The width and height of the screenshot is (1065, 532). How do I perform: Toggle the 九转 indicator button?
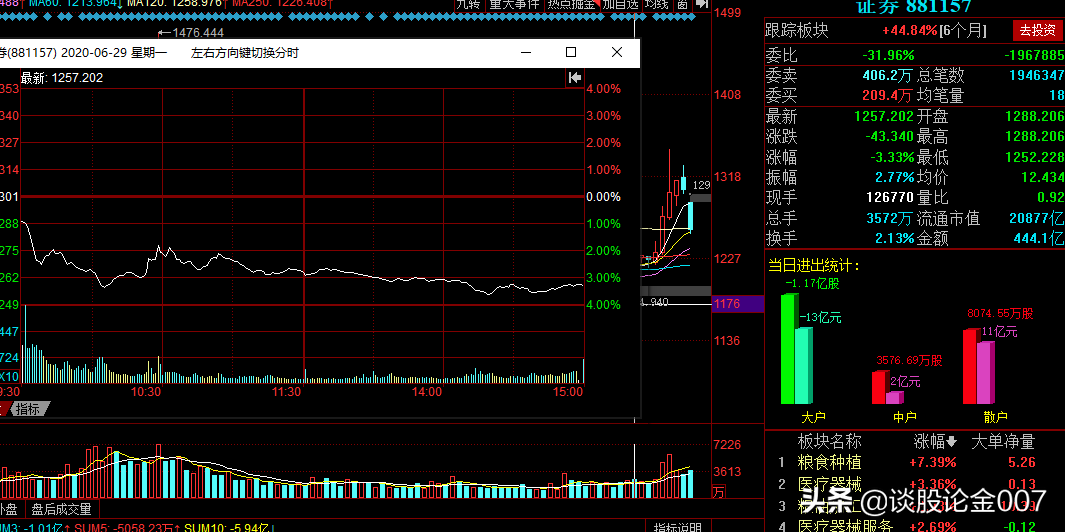pyautogui.click(x=468, y=5)
